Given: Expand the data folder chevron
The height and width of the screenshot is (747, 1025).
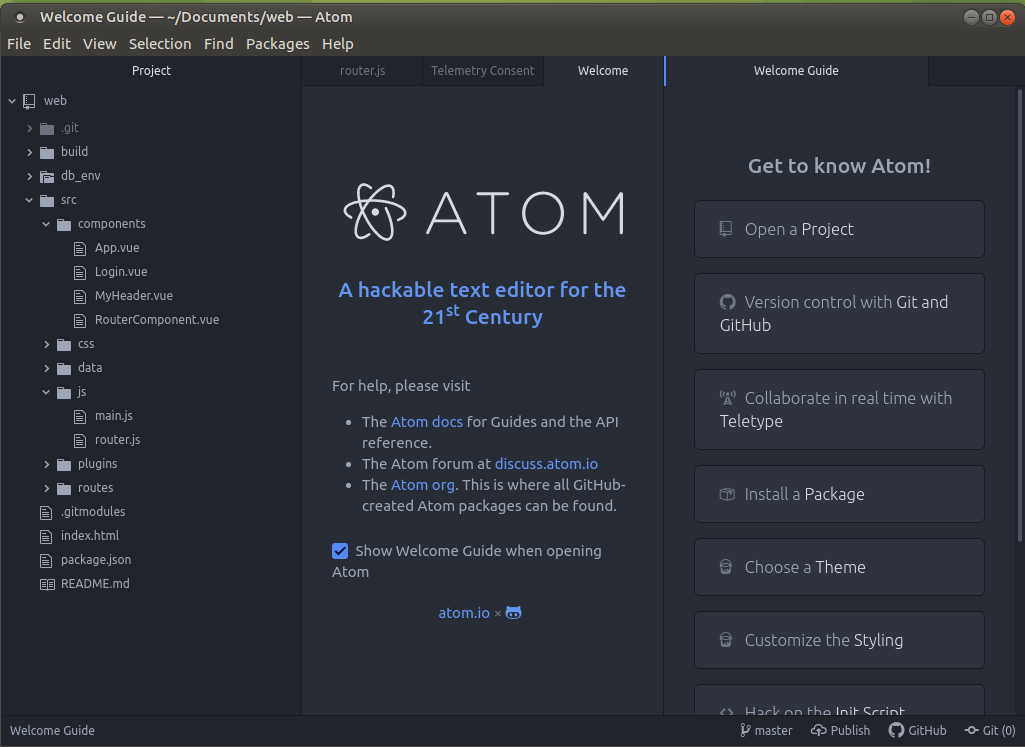Looking at the screenshot, I should coord(46,368).
